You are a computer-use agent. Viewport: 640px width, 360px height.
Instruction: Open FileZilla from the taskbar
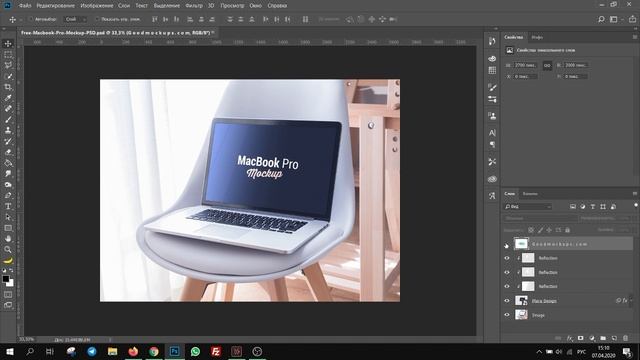coord(216,351)
